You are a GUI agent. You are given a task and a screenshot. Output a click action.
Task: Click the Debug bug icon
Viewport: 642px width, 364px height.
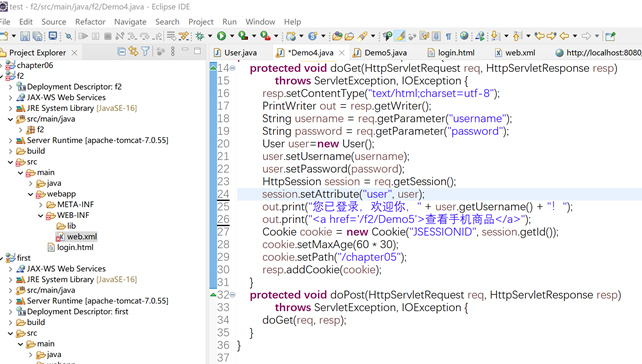point(200,36)
